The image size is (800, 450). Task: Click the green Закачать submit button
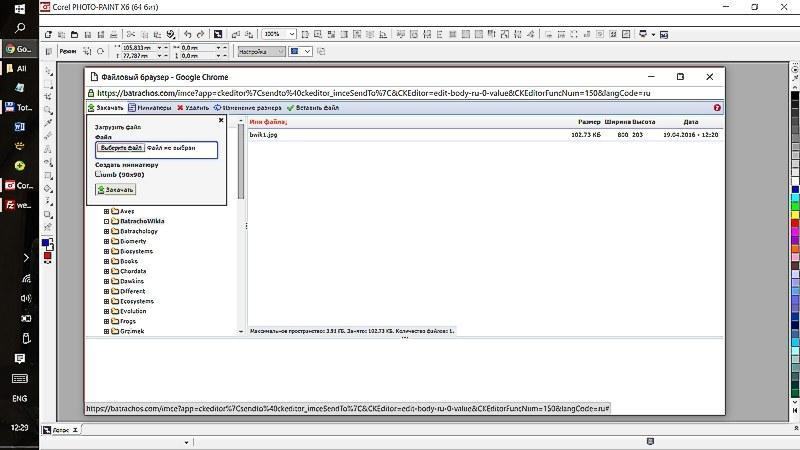coord(116,189)
